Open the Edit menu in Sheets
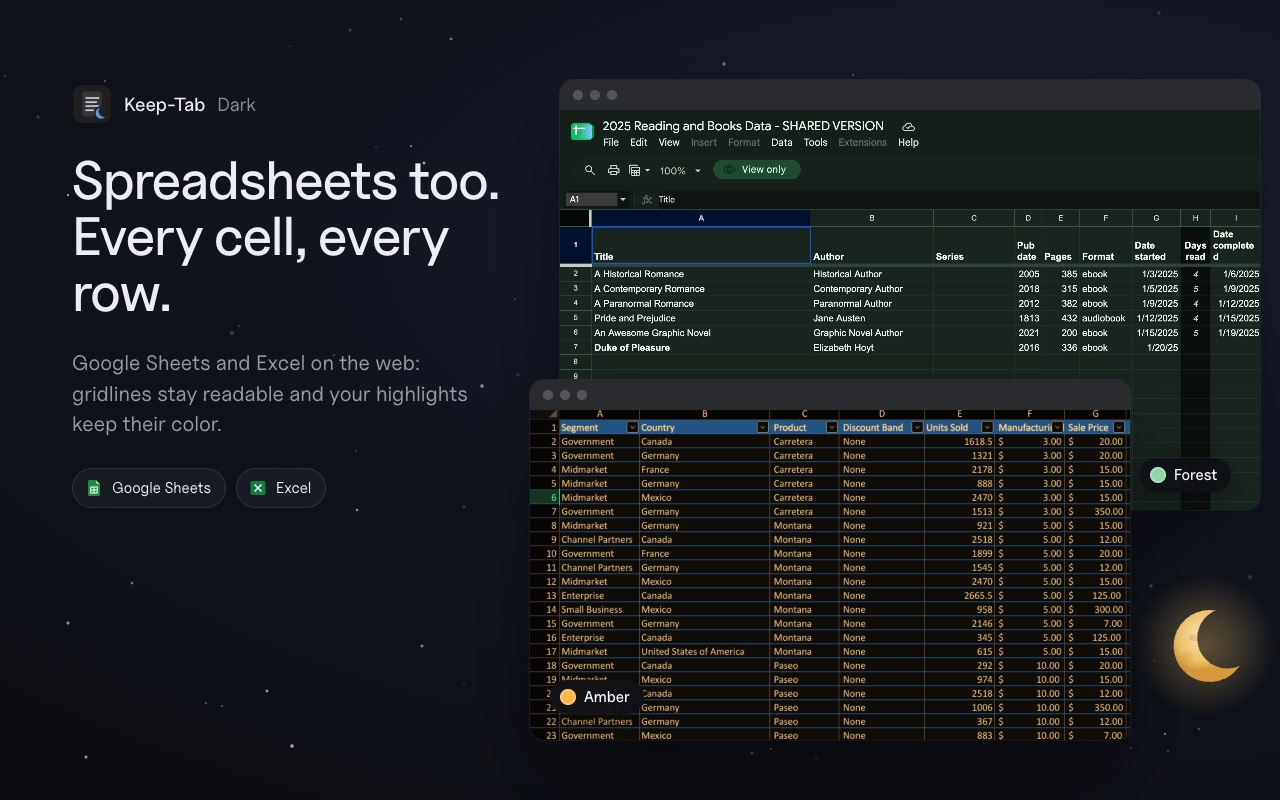The width and height of the screenshot is (1280, 800). [x=638, y=142]
